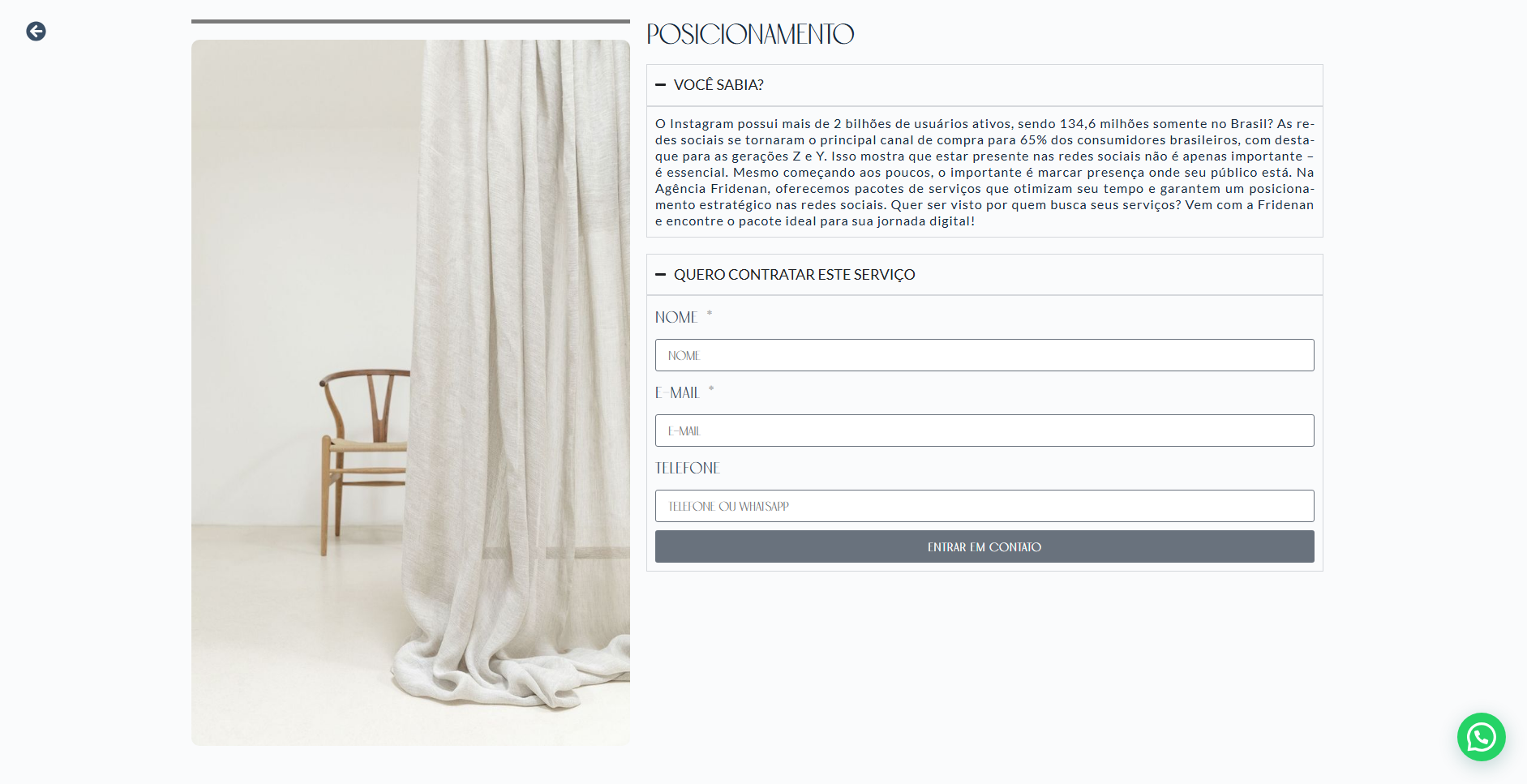Click the POSICIONAMENTO page title
Screen dimensions: 1527x784
pyautogui.click(x=750, y=34)
